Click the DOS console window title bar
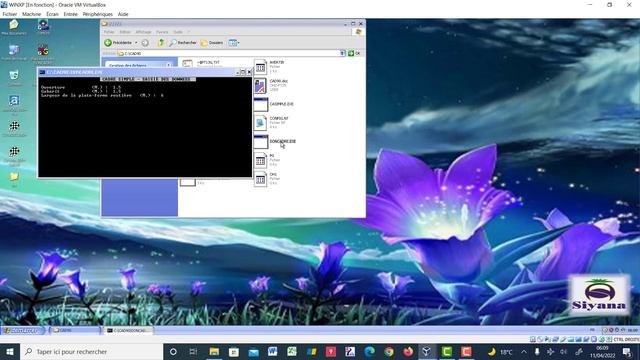Viewport: 640px width, 360px height. tap(139, 72)
